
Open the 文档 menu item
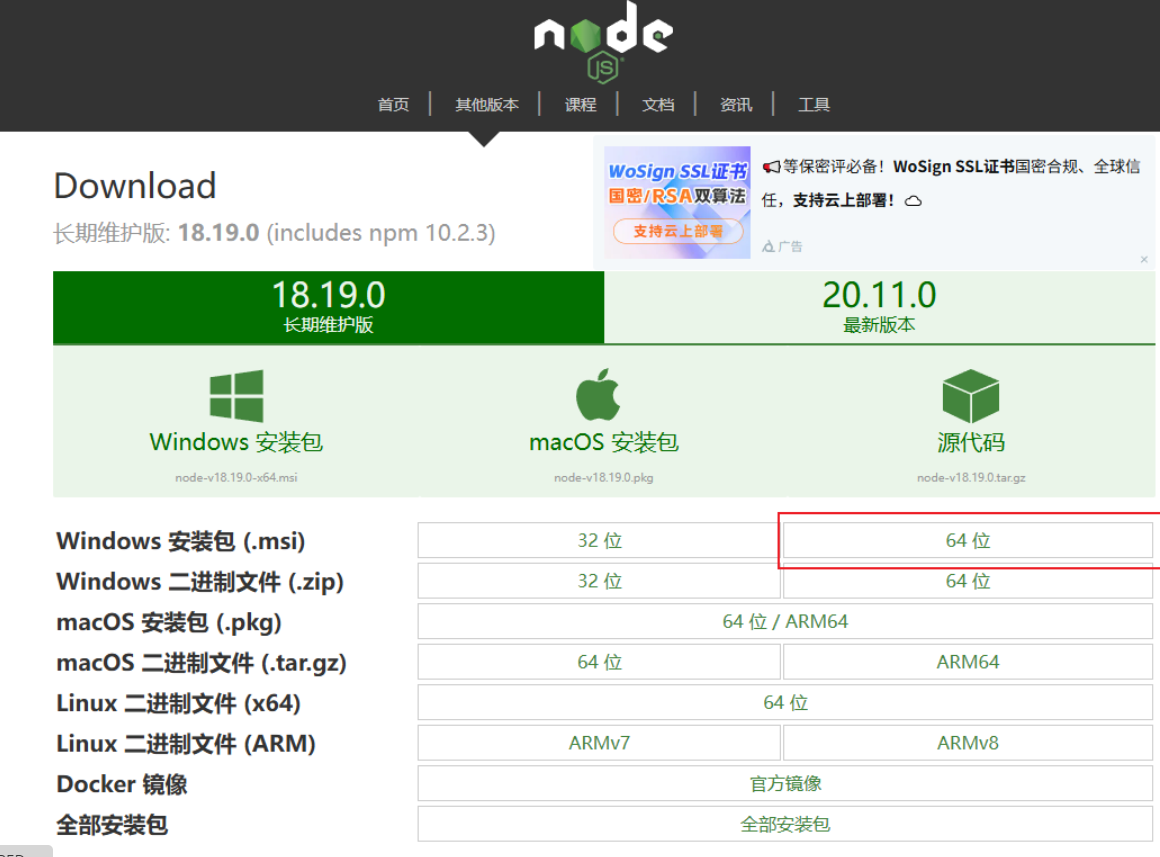coord(658,104)
